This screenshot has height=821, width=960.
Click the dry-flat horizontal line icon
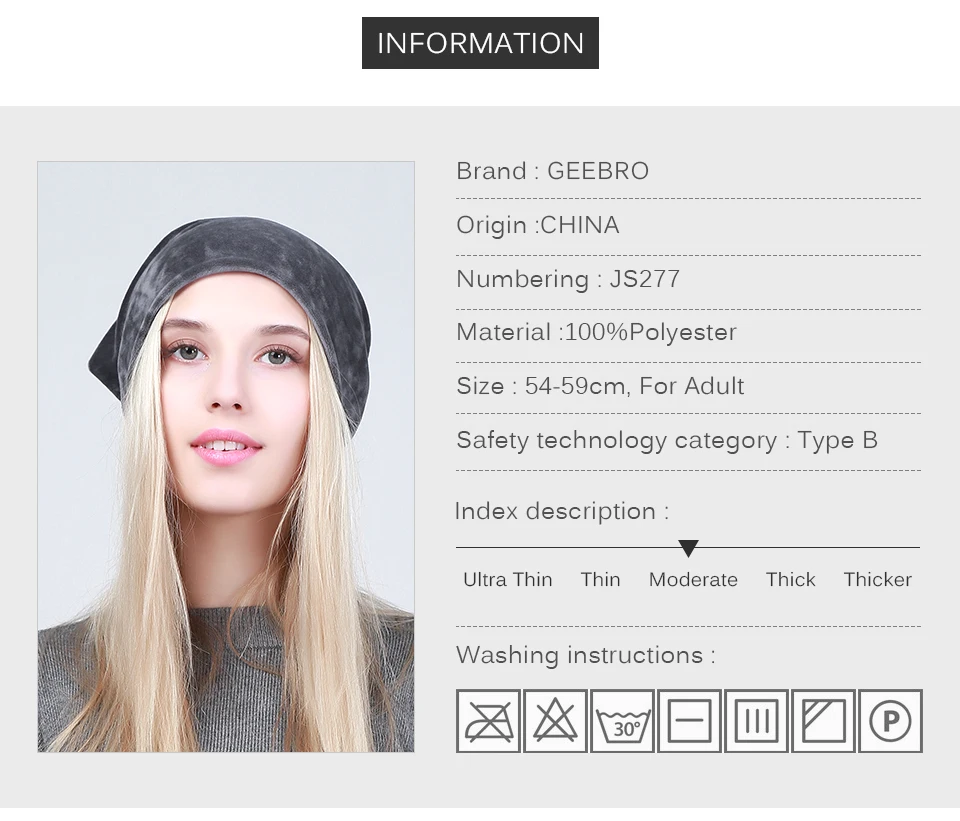(689, 721)
